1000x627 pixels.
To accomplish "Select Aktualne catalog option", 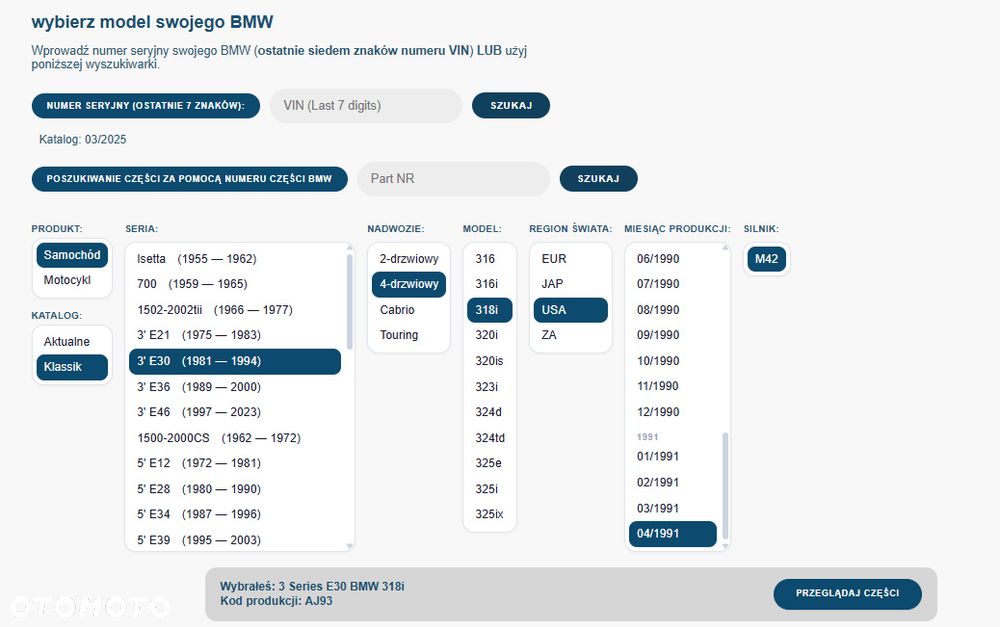I will click(x=72, y=342).
